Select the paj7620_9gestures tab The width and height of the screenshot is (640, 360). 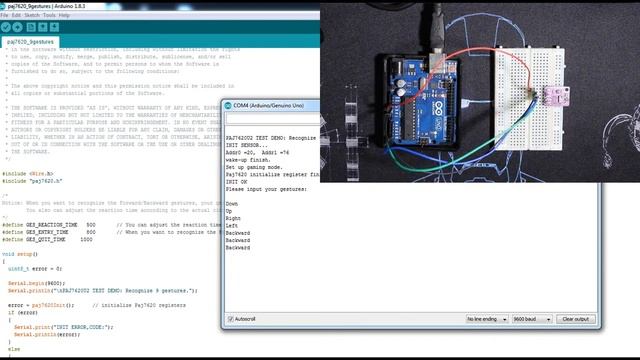click(x=30, y=42)
